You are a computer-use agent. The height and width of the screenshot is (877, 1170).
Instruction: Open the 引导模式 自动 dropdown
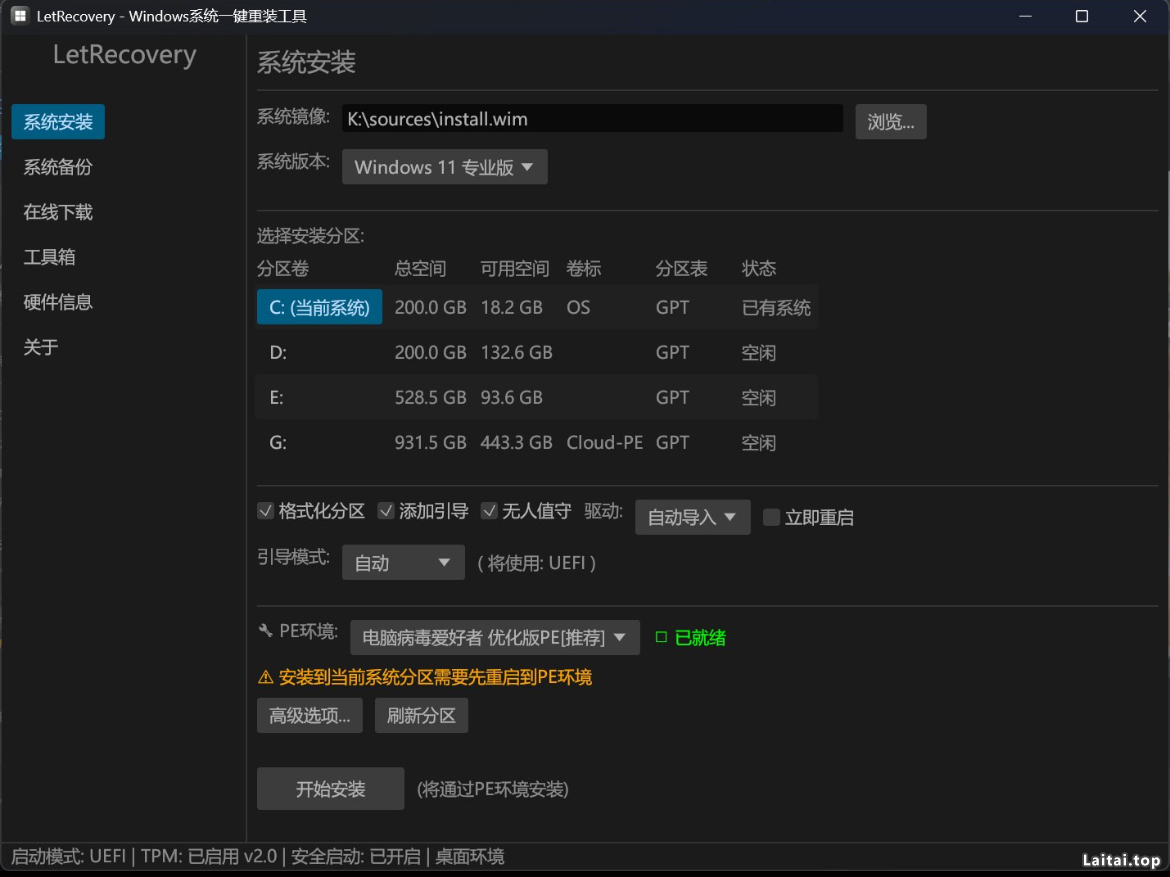tap(403, 563)
